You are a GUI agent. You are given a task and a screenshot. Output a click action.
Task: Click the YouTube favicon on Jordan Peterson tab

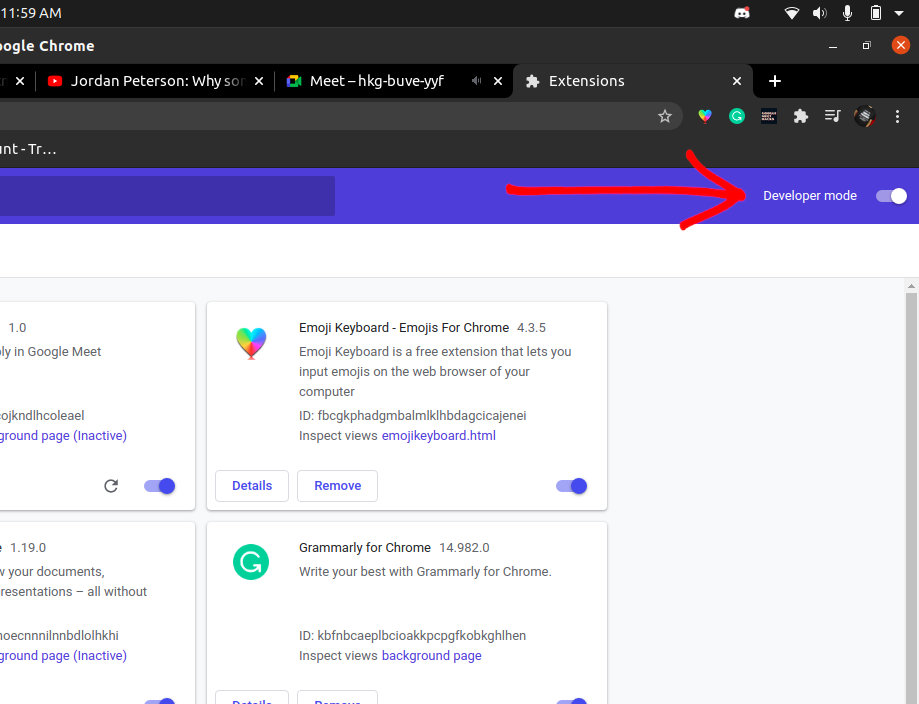tap(55, 81)
